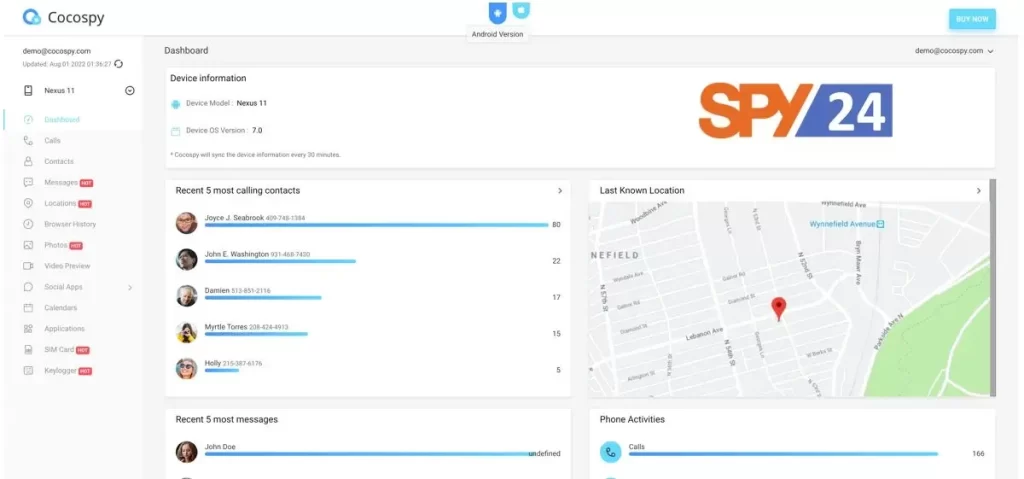Click the Wynnefield Avenue station icon on map
1024x479 pixels.
click(880, 224)
